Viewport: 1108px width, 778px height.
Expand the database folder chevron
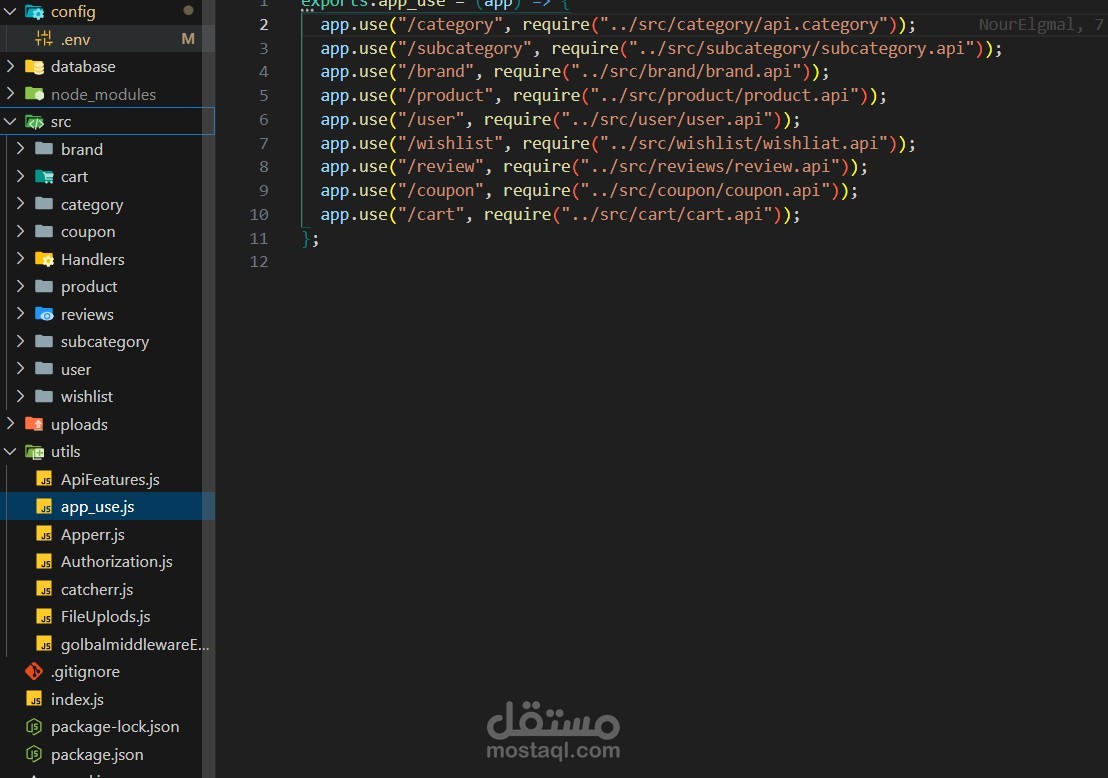[x=10, y=66]
